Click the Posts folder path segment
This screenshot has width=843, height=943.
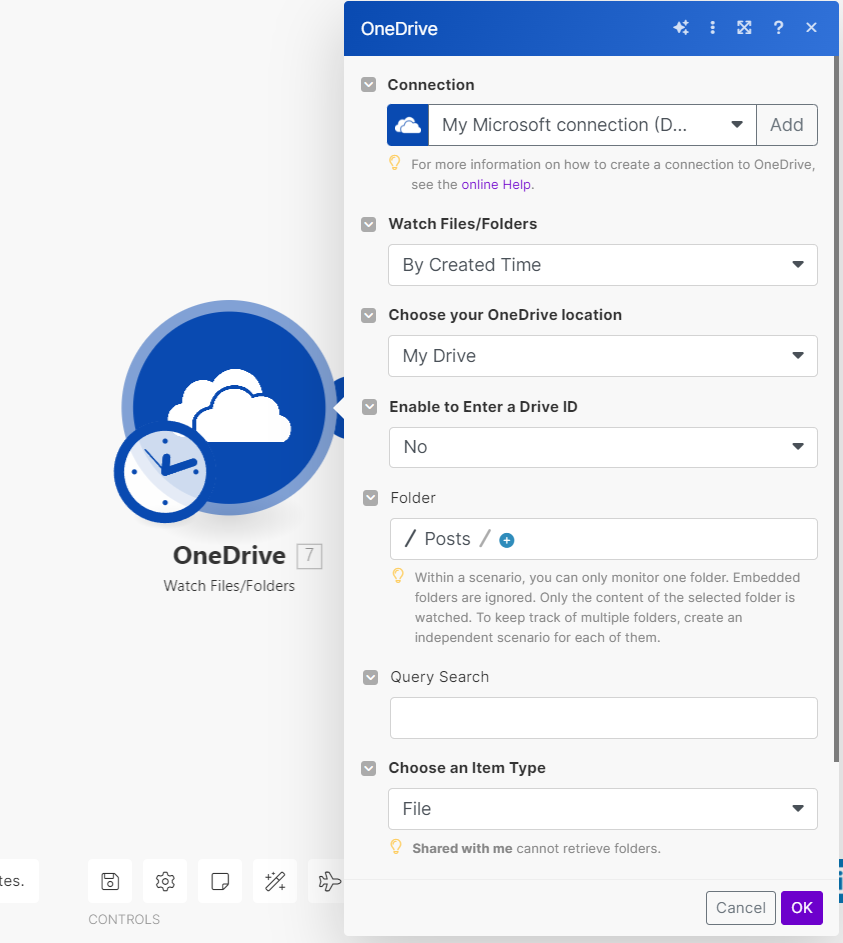447,539
